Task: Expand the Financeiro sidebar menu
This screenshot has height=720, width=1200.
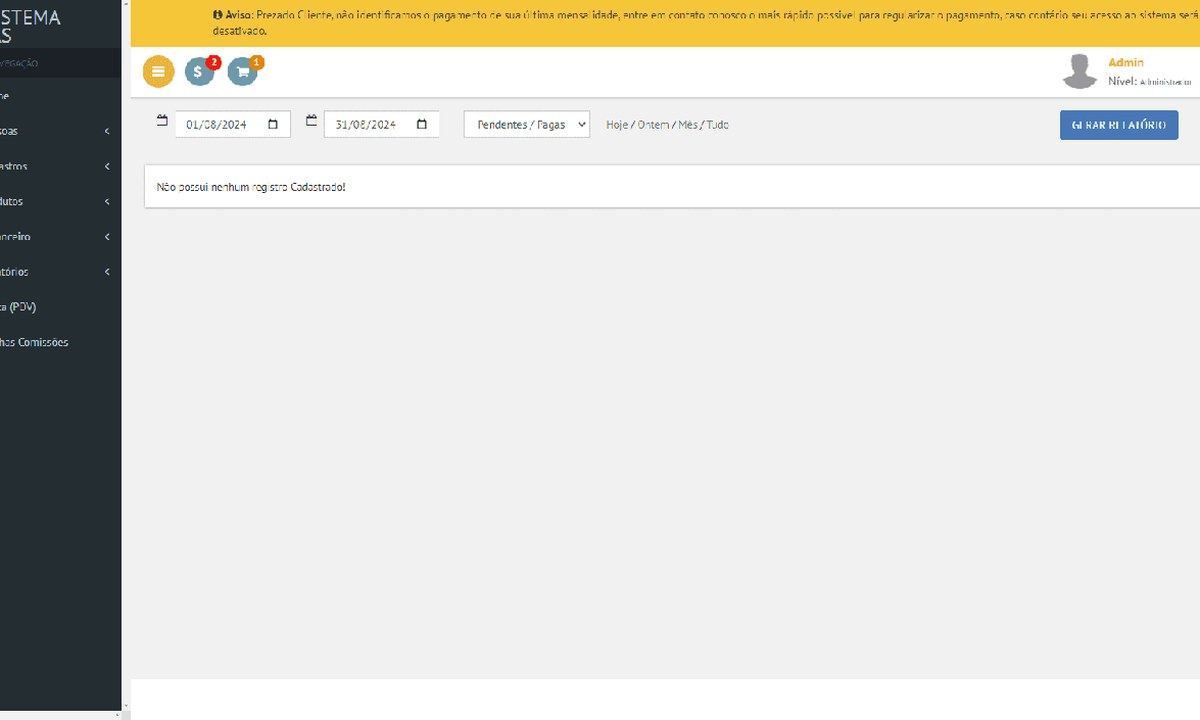Action: pos(55,237)
